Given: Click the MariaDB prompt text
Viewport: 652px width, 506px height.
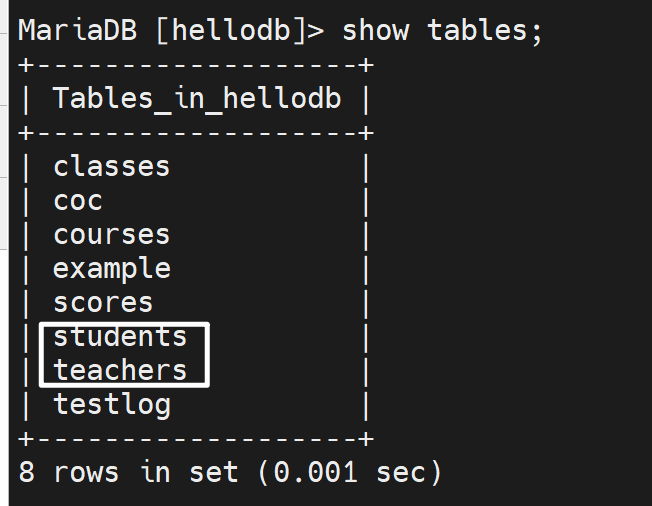Looking at the screenshot, I should pyautogui.click(x=78, y=30).
